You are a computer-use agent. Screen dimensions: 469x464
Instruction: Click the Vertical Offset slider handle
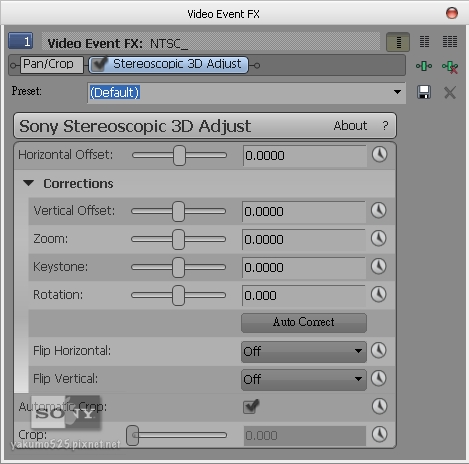(x=178, y=211)
